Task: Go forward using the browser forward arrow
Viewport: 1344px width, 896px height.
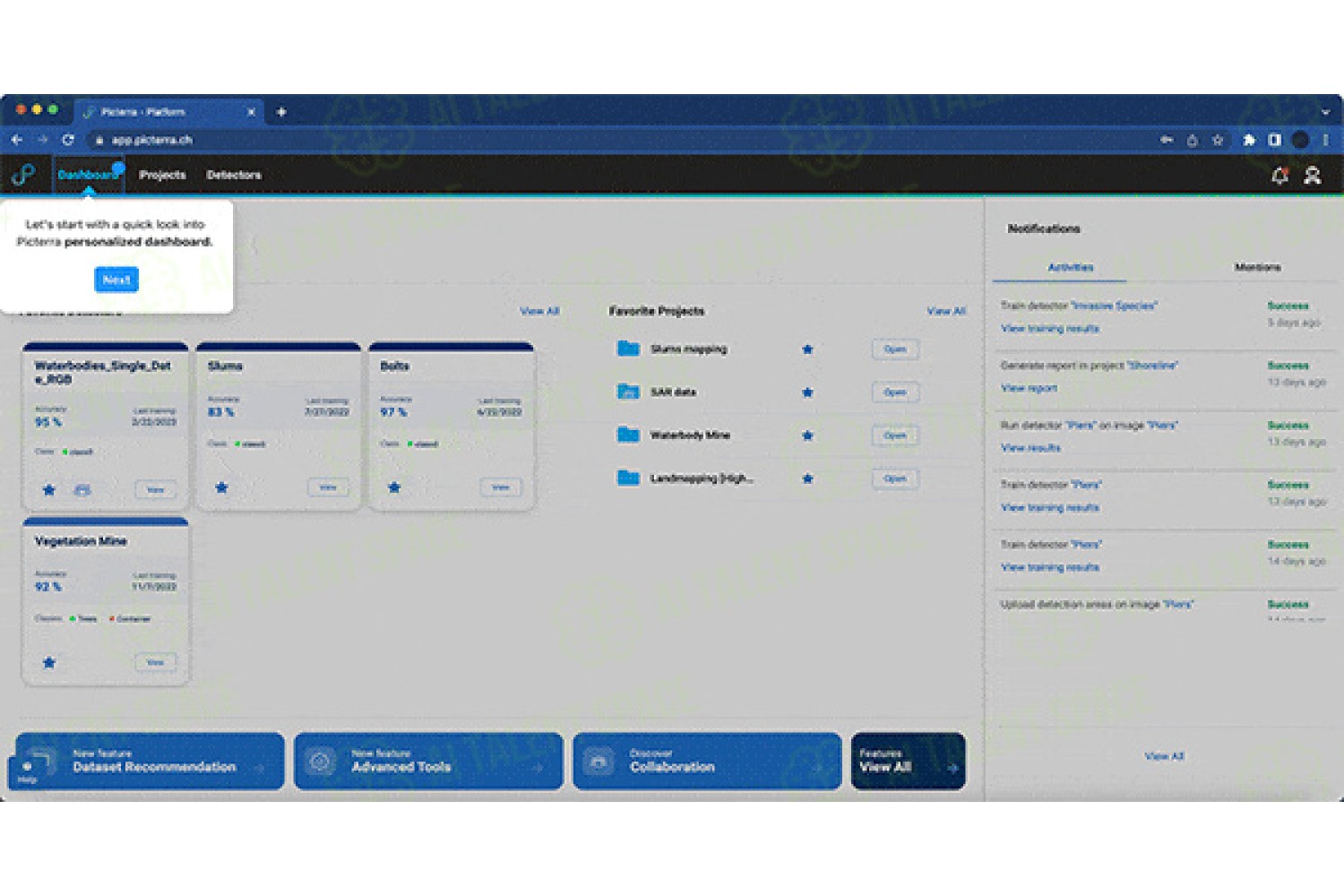Action: pyautogui.click(x=42, y=140)
